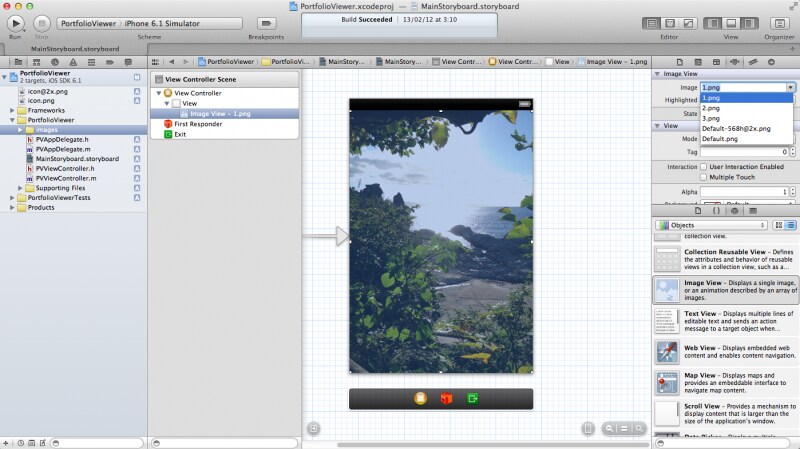Open PVViewController.m file
The width and height of the screenshot is (800, 449).
point(66,178)
